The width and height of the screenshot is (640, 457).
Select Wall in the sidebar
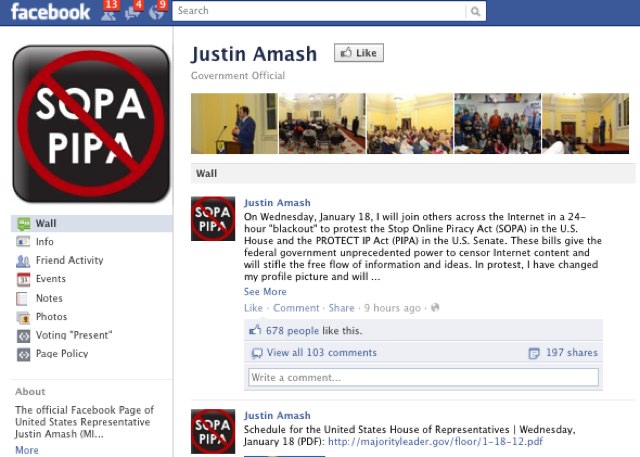pyautogui.click(x=92, y=224)
